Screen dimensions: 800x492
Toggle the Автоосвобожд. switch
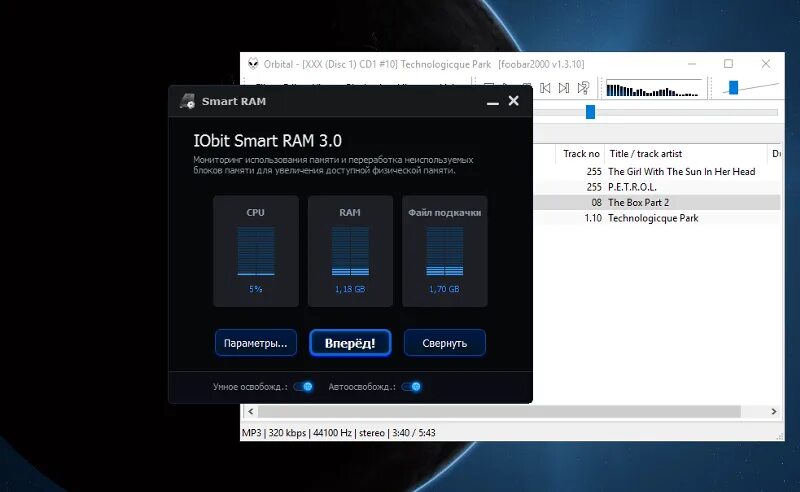point(412,387)
